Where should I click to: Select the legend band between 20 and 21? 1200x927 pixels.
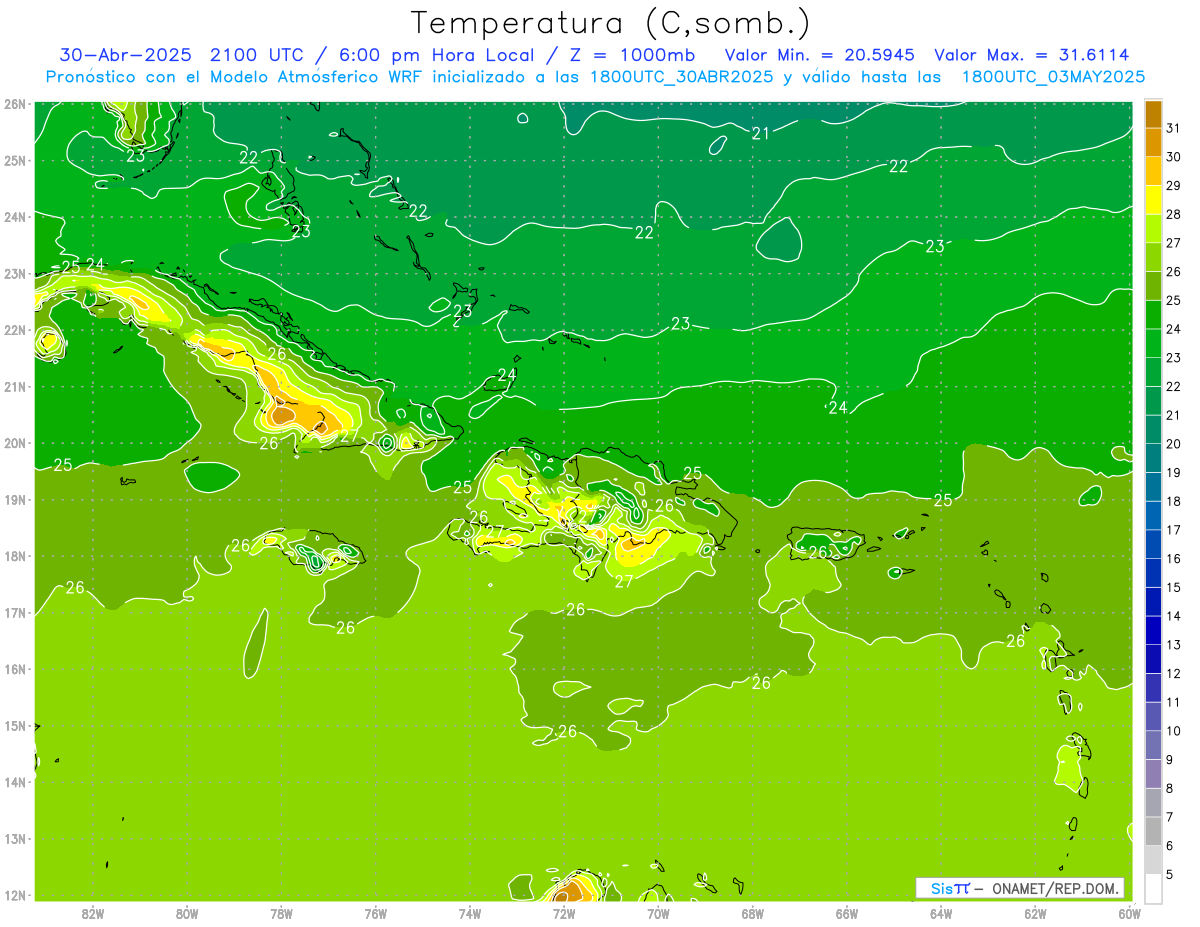[1153, 430]
